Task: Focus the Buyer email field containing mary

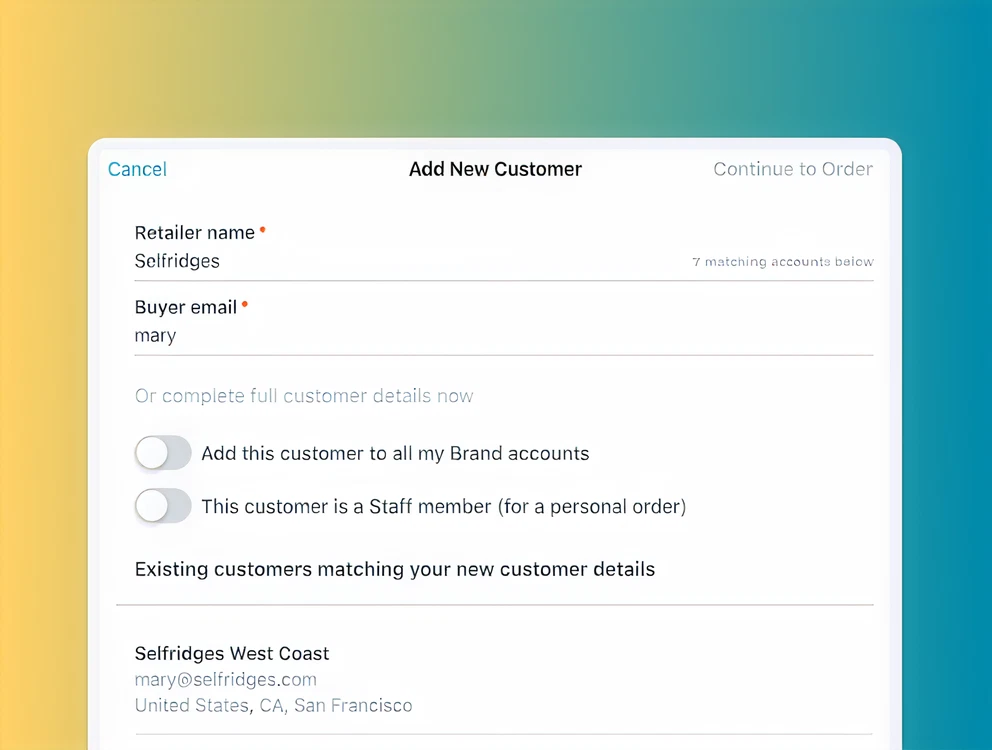Action: [x=400, y=336]
